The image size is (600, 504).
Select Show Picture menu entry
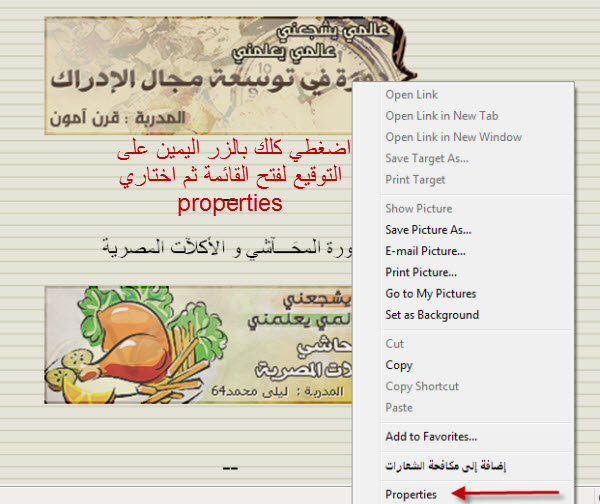[418, 208]
